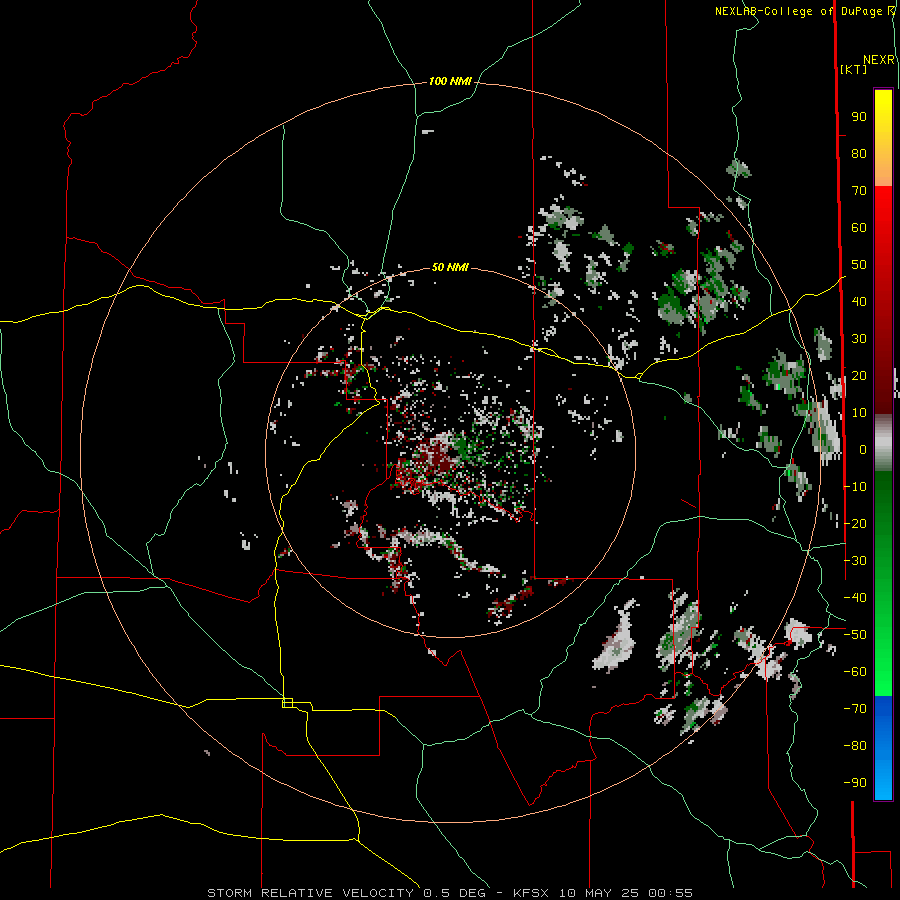Click the -60 value on velocity scale

point(855,672)
